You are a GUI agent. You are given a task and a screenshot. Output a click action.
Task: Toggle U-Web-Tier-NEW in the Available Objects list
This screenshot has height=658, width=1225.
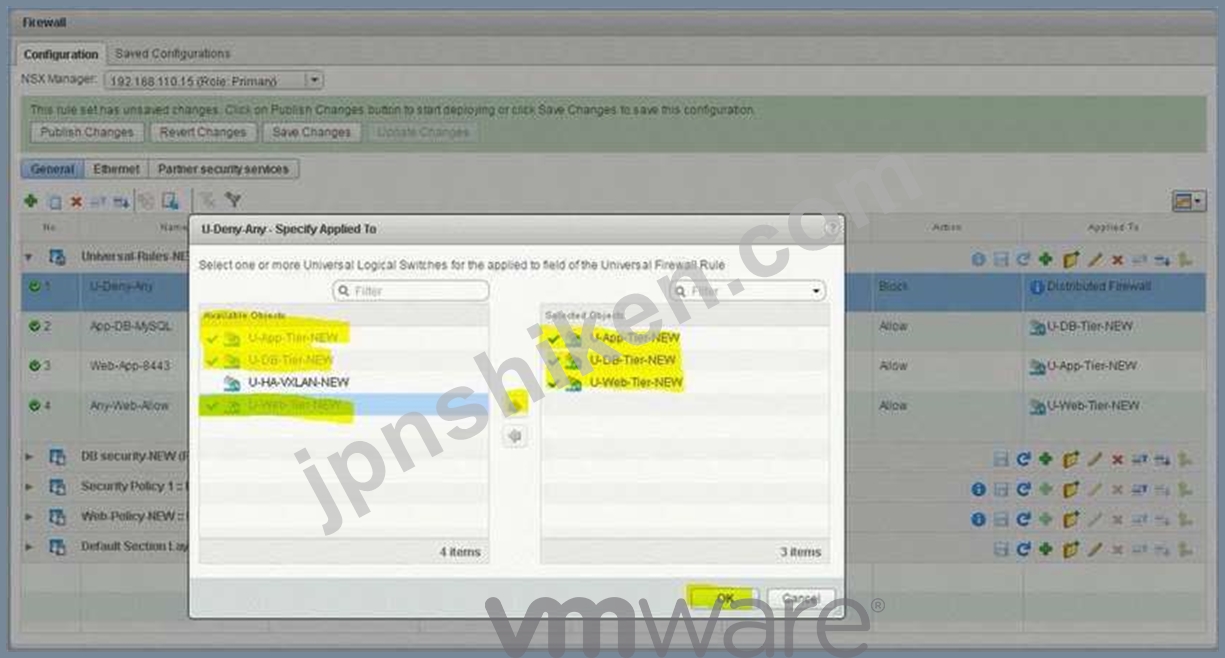[343, 405]
